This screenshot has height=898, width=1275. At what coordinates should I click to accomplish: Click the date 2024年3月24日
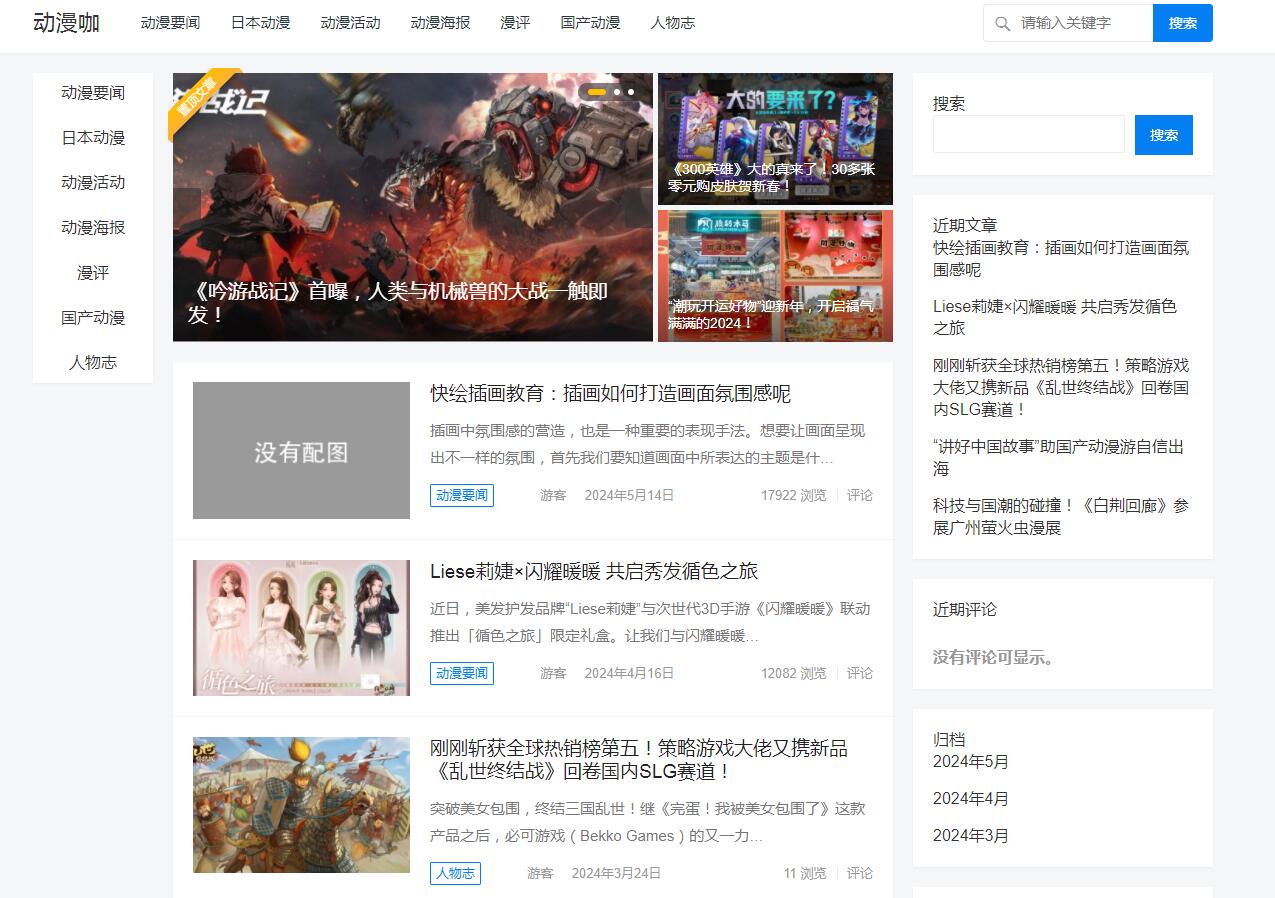click(x=616, y=873)
